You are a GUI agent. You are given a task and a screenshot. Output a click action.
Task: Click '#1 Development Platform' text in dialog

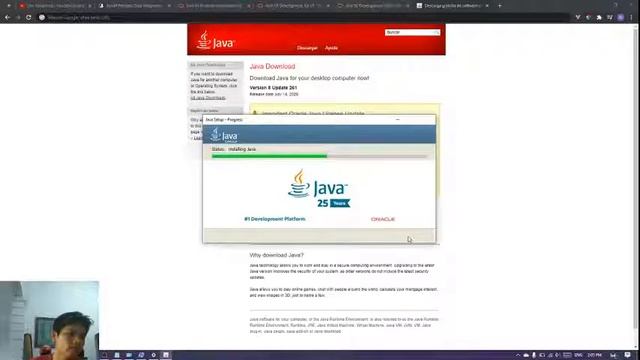(275, 219)
